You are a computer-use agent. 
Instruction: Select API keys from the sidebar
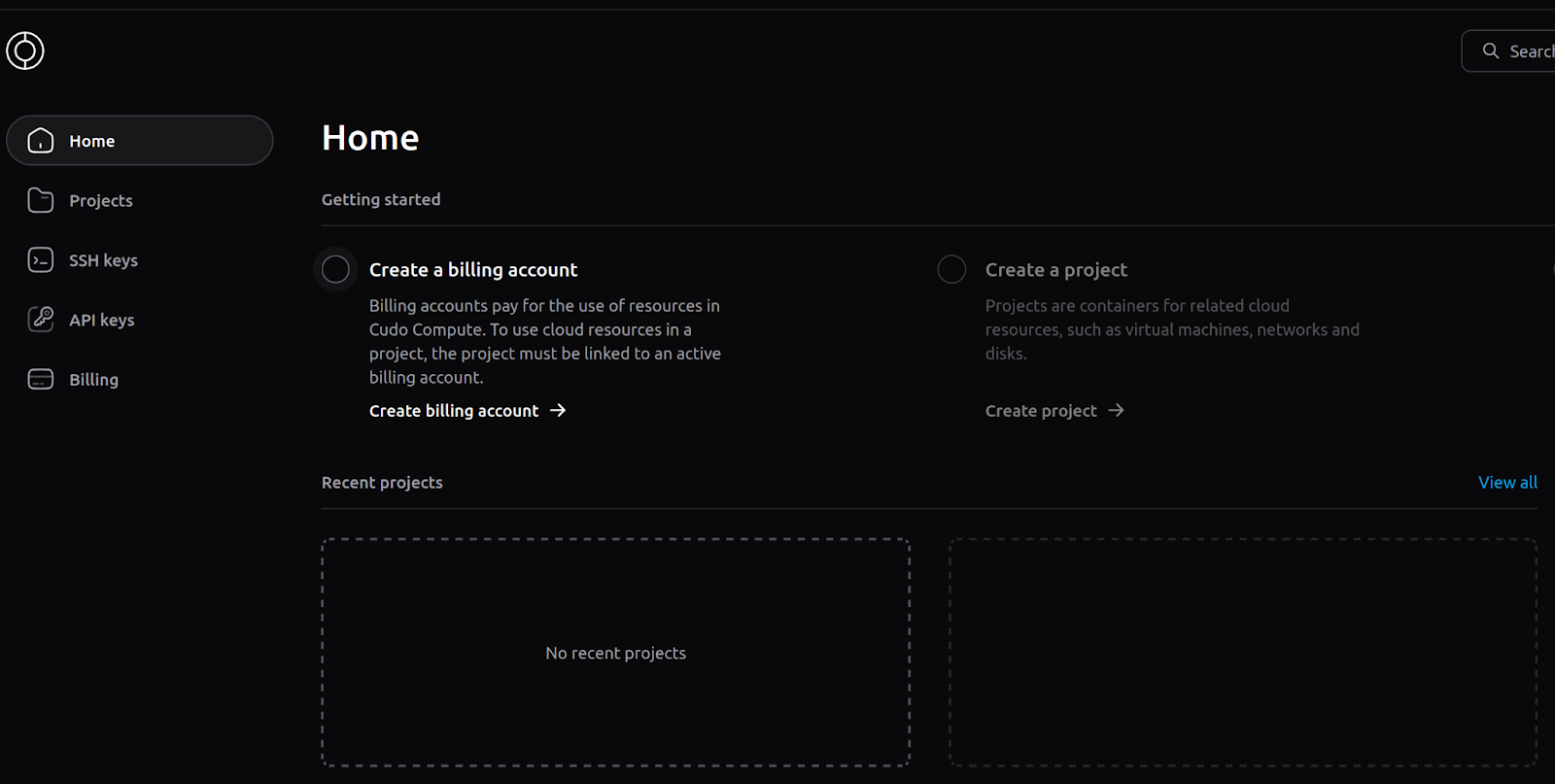(102, 321)
